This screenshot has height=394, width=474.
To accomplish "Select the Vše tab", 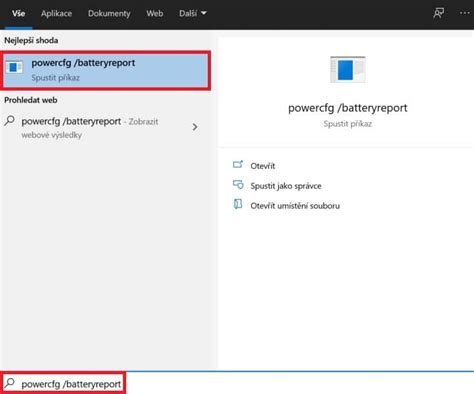I will tap(18, 13).
